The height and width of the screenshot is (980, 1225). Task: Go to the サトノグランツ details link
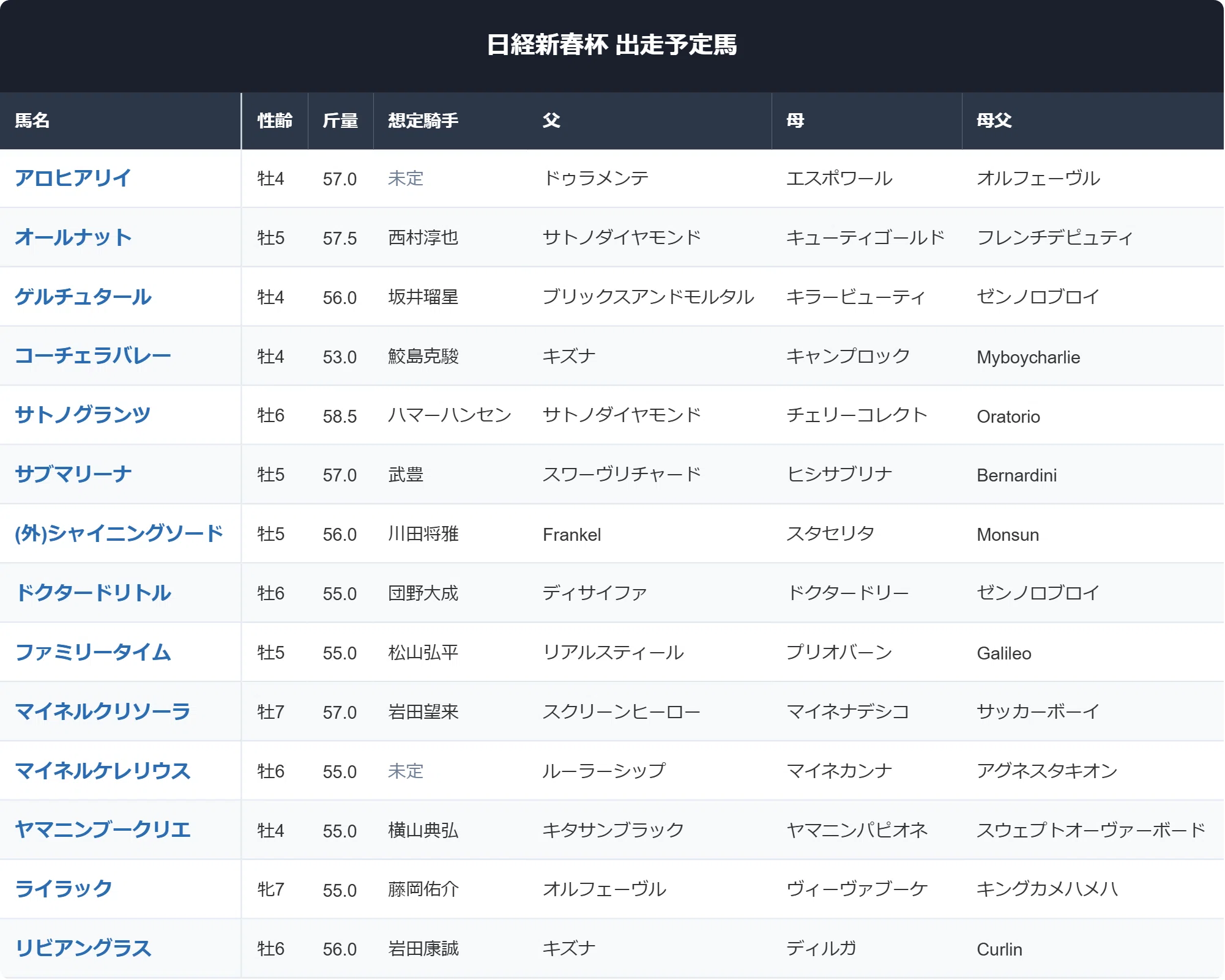(83, 415)
